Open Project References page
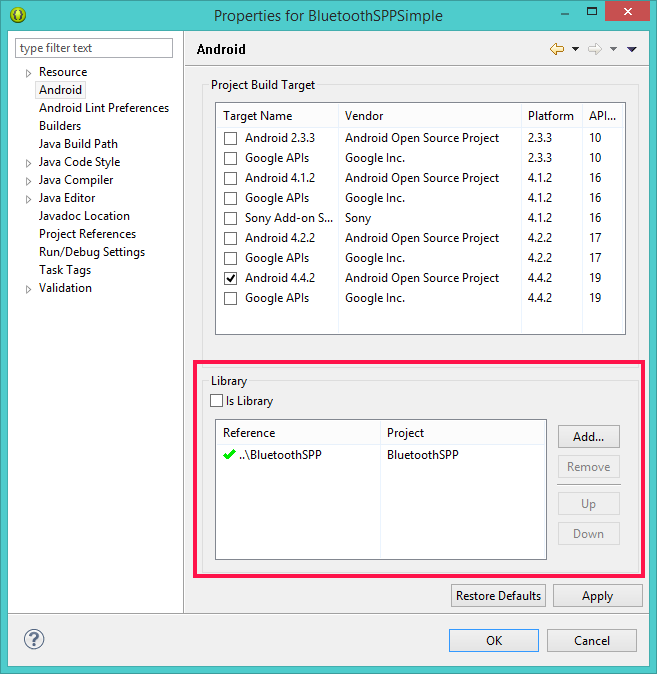This screenshot has height=674, width=657. pos(87,234)
